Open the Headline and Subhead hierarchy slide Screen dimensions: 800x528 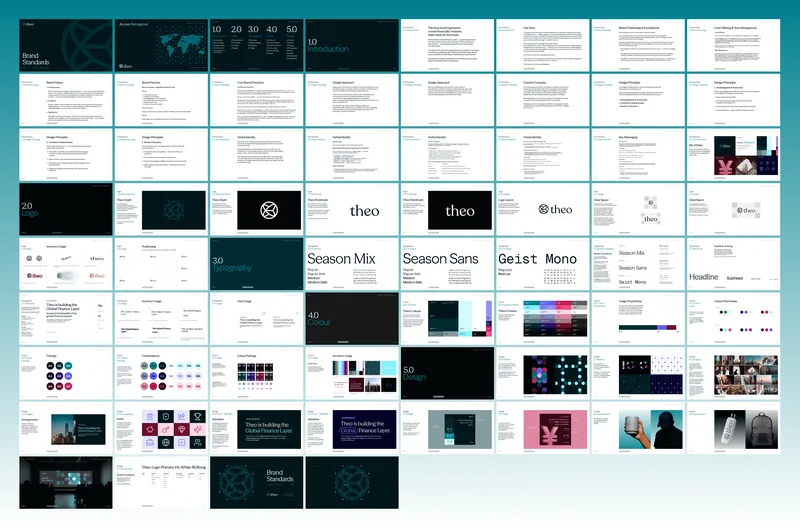[734, 264]
